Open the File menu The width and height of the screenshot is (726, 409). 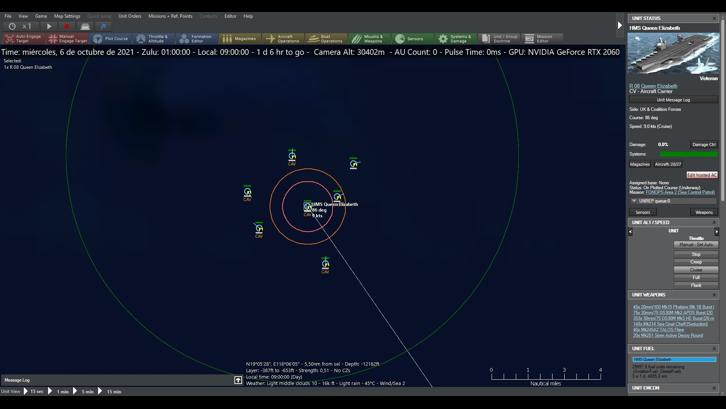(x=8, y=16)
